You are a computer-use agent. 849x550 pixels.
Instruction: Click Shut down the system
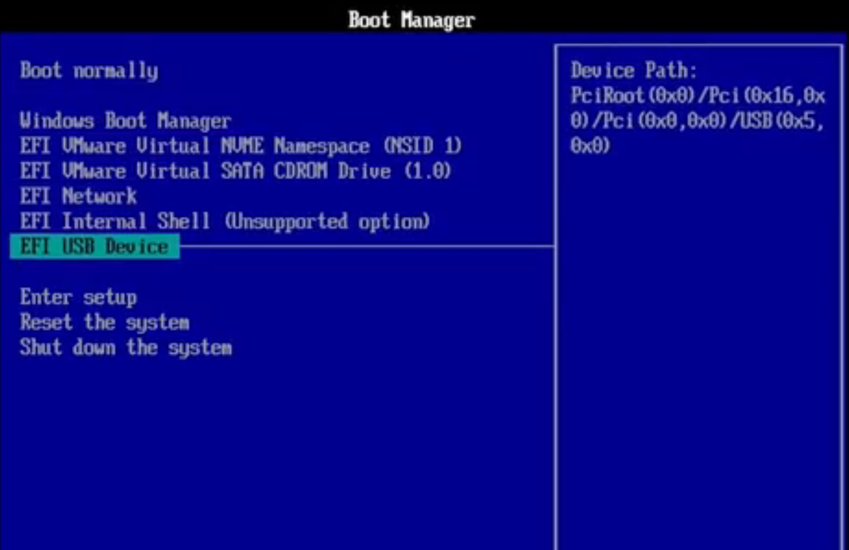(x=126, y=347)
